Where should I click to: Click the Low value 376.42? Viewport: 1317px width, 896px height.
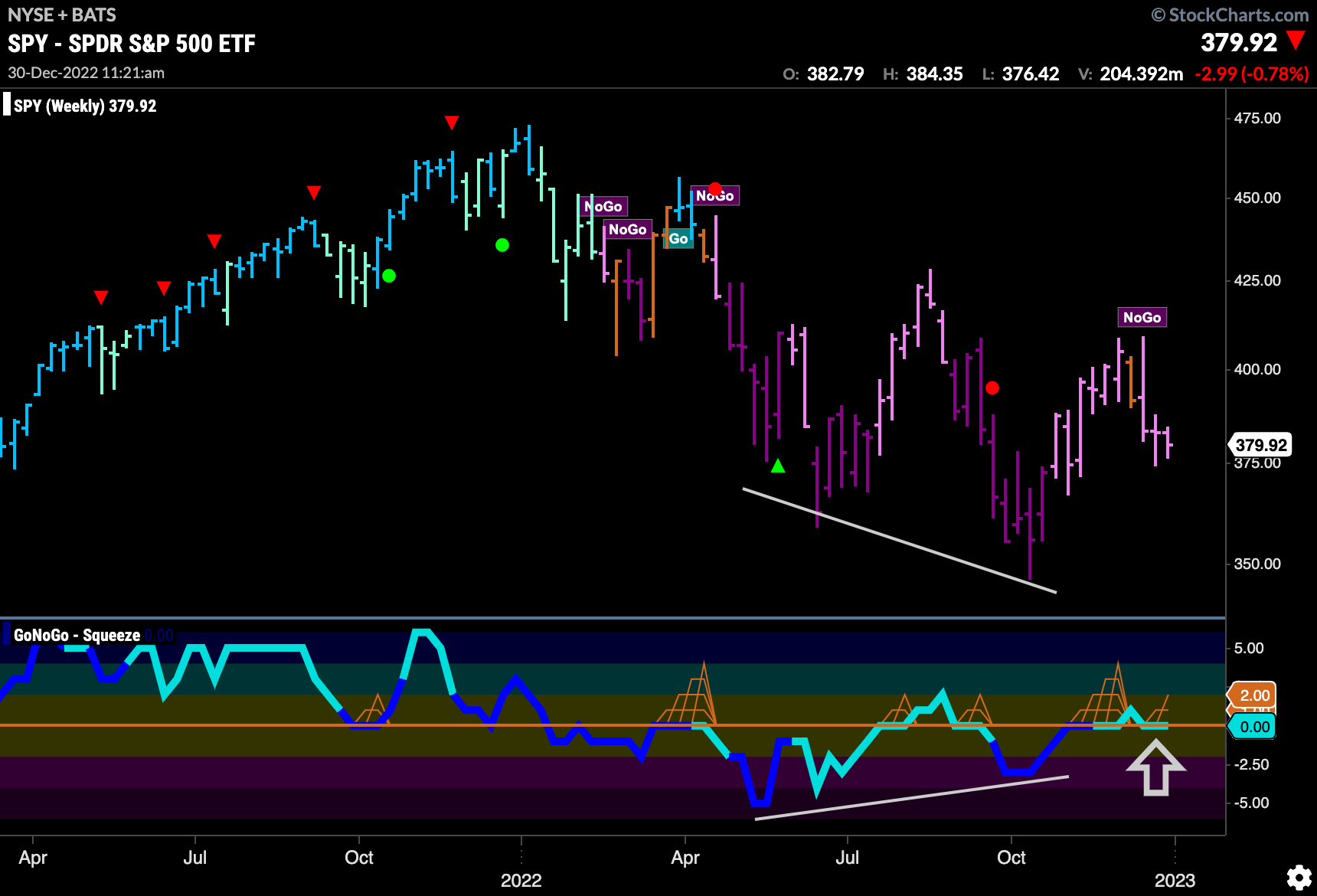pos(1031,74)
